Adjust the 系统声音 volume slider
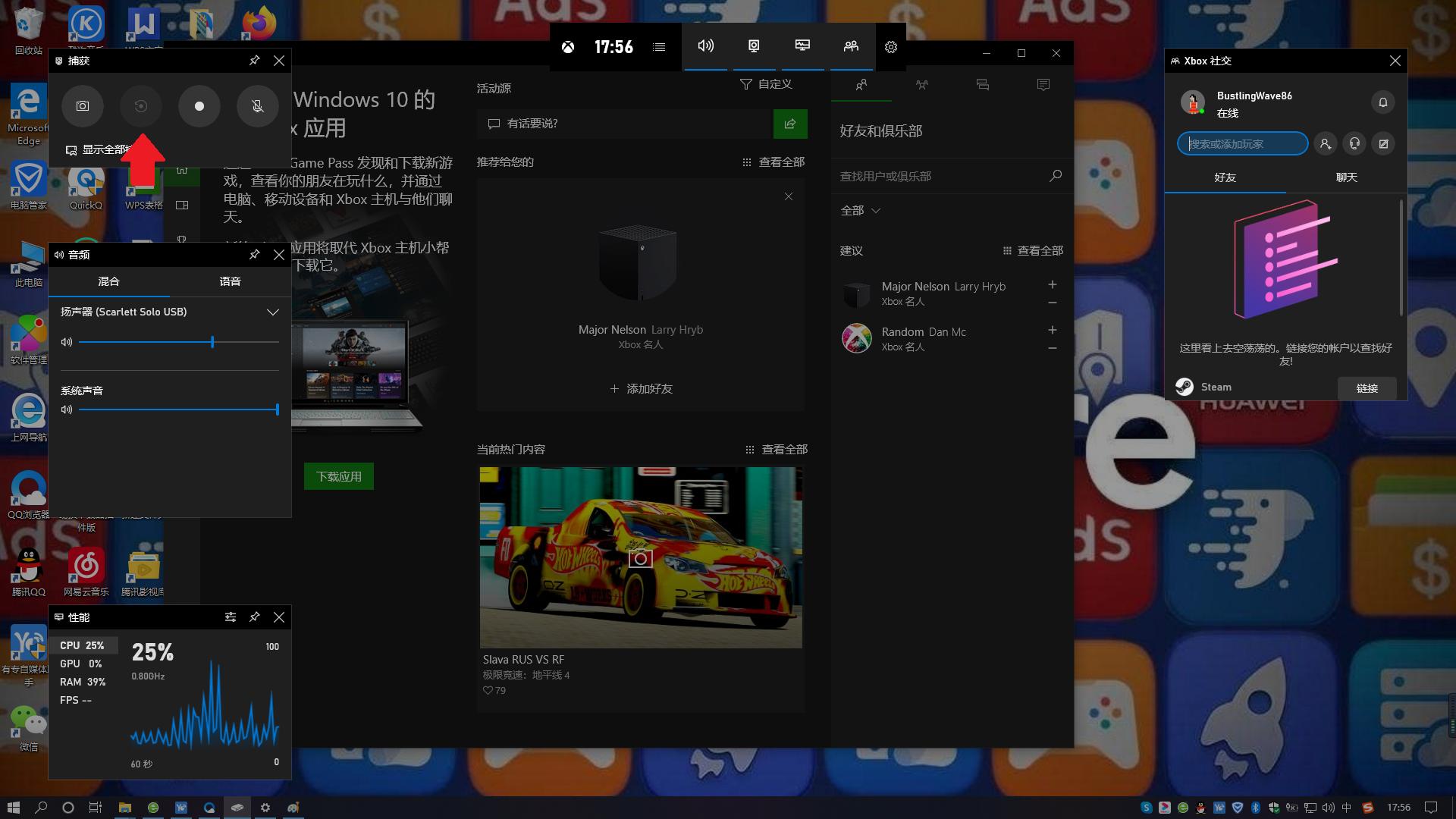 tap(278, 409)
